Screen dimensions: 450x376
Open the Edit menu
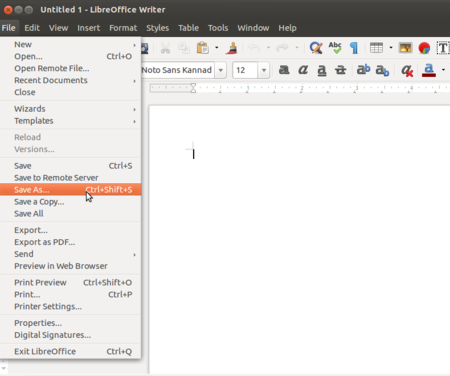point(32,28)
